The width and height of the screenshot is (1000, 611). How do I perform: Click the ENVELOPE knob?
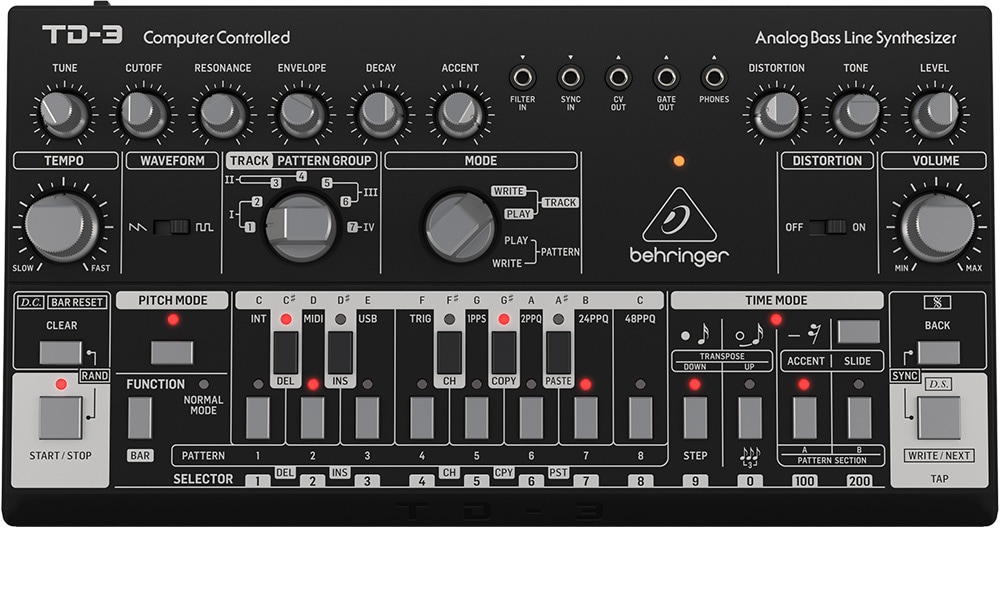tap(302, 115)
